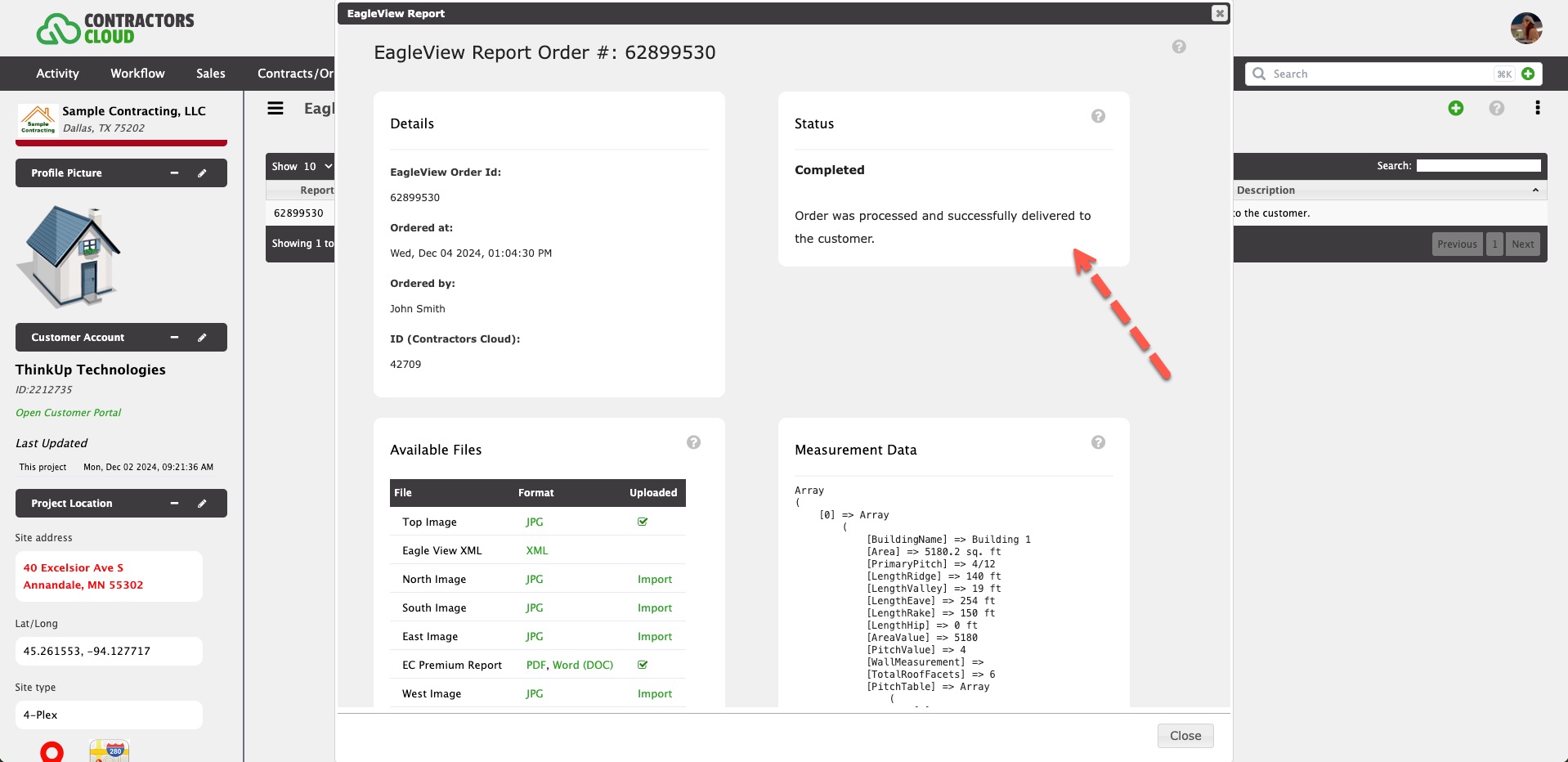Image resolution: width=1568 pixels, height=762 pixels.
Task: Click the 4-Plex site type field
Action: click(109, 715)
